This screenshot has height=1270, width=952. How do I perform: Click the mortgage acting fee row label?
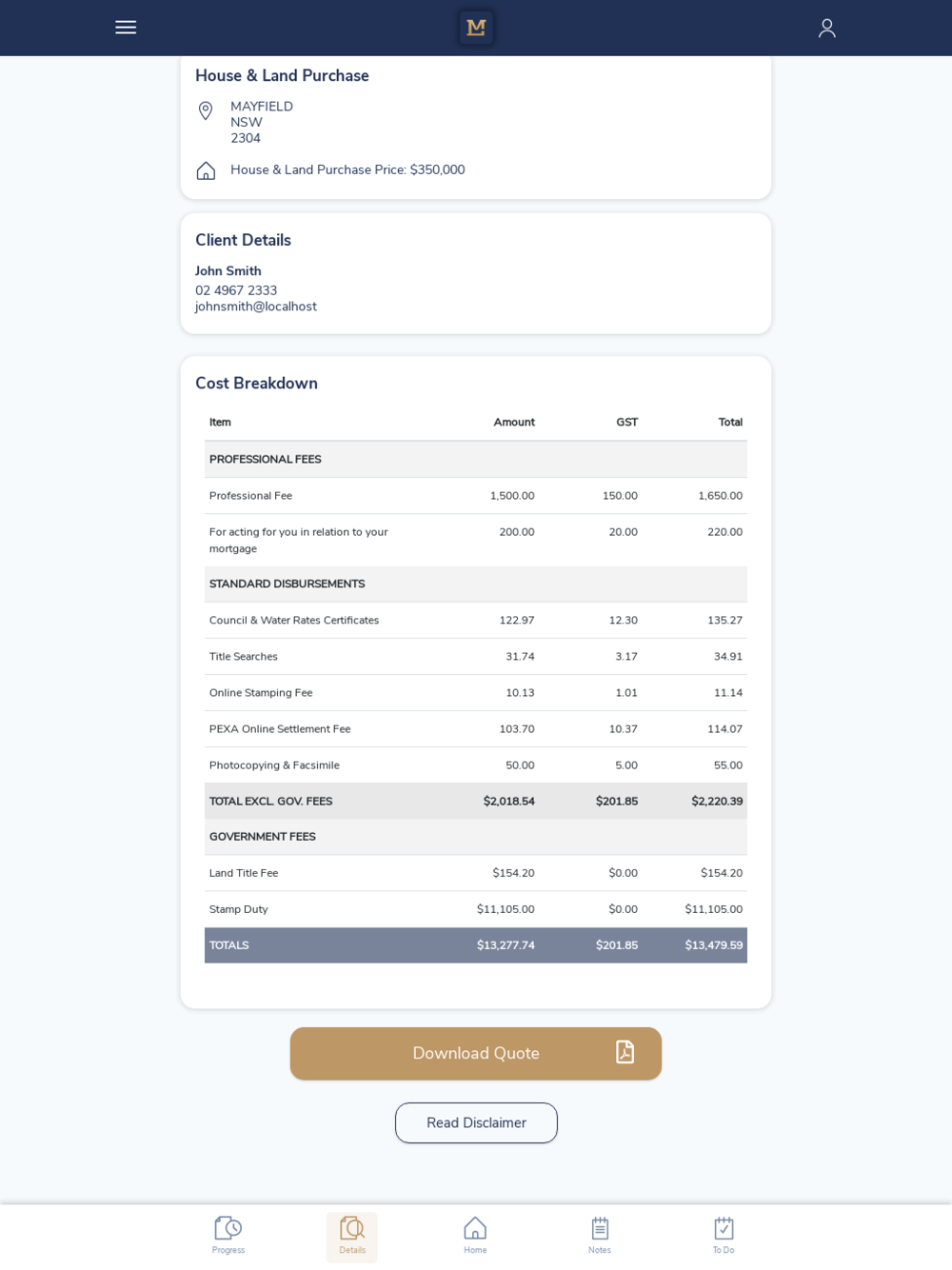298,540
